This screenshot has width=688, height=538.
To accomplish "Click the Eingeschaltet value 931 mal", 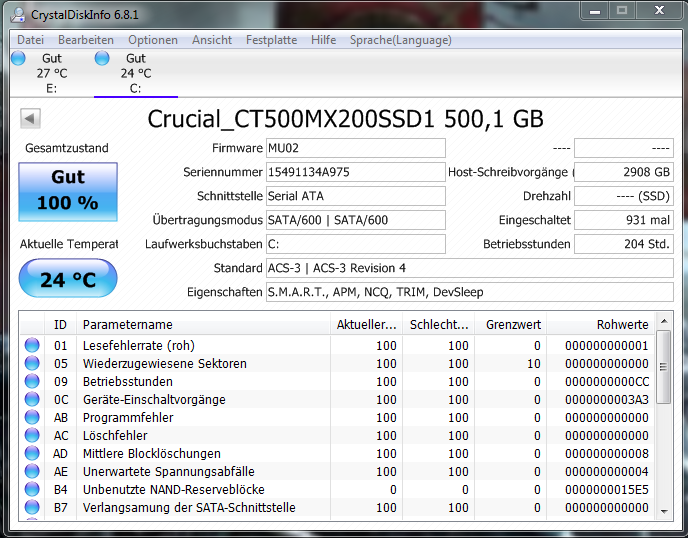I will tap(624, 220).
